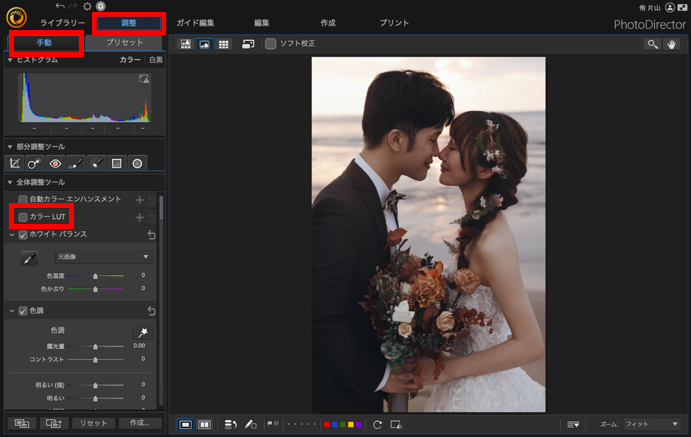Viewport: 691px width, 437px height.
Task: Select the crop and straighten tool
Action: pos(15,163)
